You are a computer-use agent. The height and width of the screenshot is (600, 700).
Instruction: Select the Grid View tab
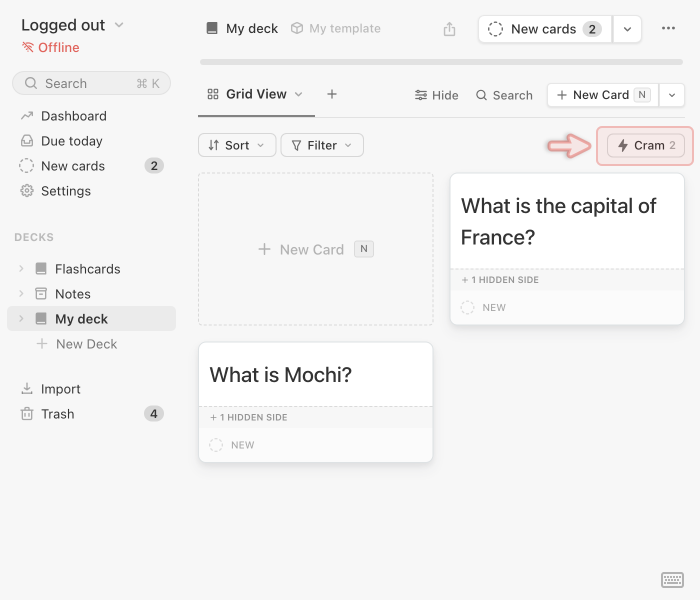pos(255,94)
